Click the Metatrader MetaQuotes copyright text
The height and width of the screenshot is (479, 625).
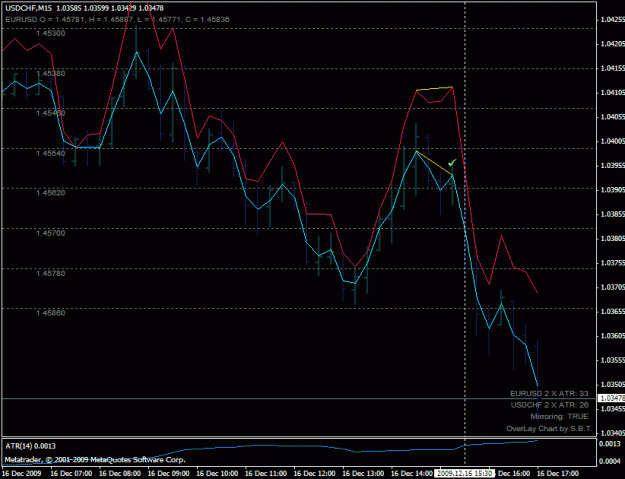(x=95, y=460)
